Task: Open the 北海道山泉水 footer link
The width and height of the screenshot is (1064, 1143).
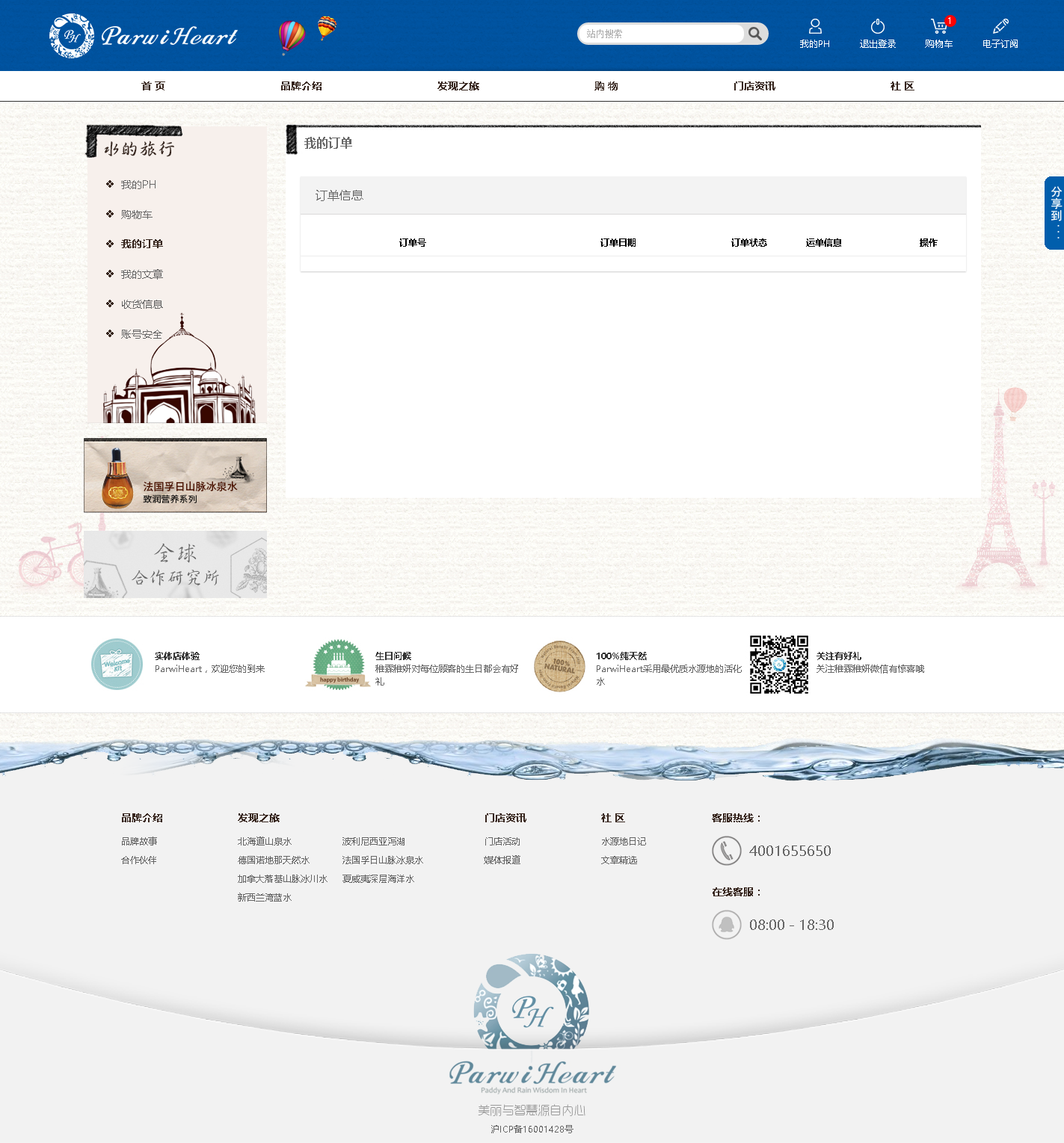Action: (264, 842)
